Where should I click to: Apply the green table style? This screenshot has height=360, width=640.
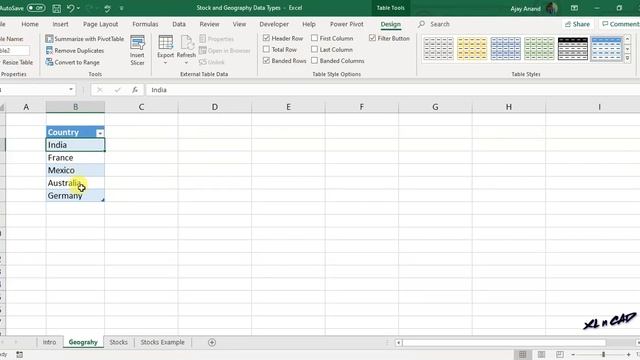539,49
